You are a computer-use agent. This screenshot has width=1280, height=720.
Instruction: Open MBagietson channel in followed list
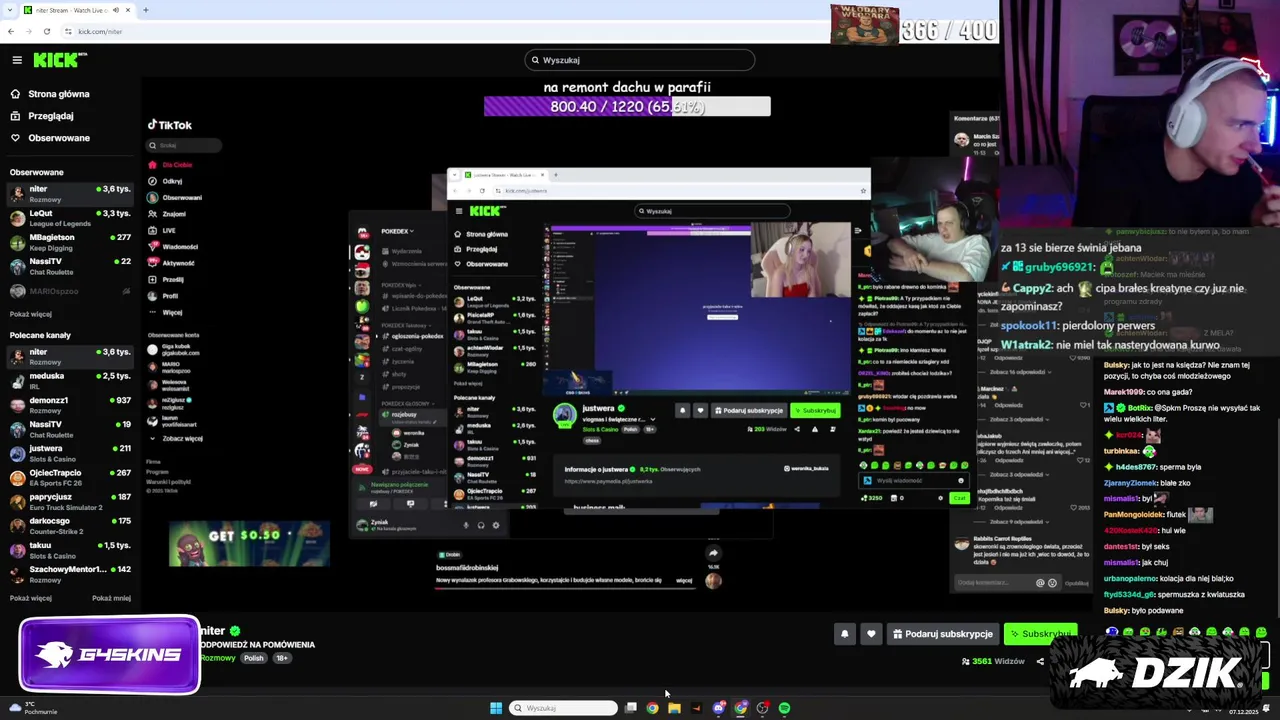(x=70, y=241)
